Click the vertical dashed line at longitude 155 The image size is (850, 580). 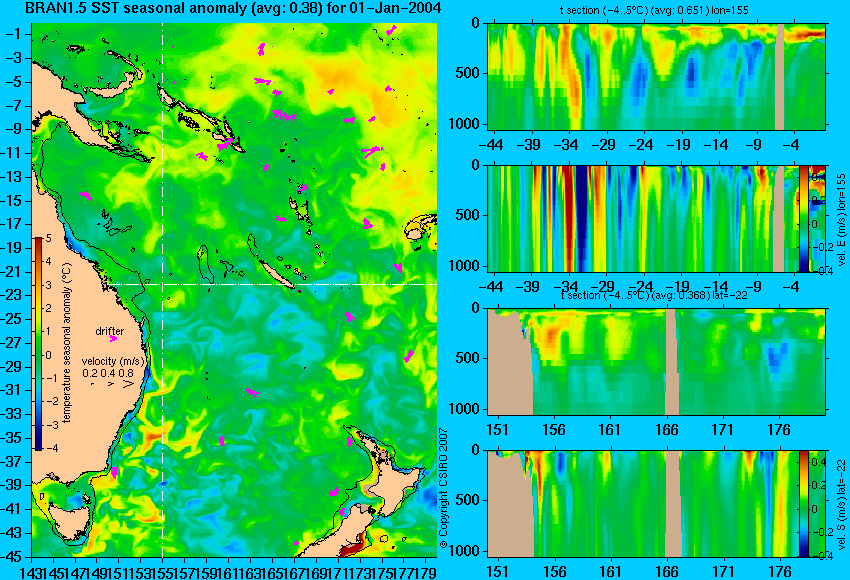tap(163, 290)
